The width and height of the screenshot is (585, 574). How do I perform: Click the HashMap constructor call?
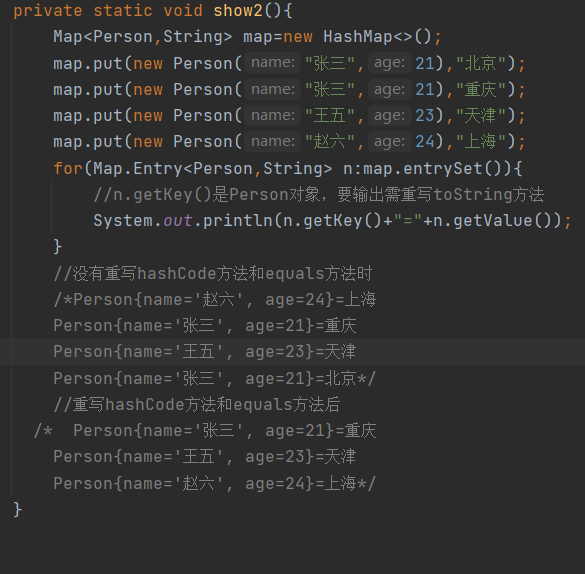377,37
